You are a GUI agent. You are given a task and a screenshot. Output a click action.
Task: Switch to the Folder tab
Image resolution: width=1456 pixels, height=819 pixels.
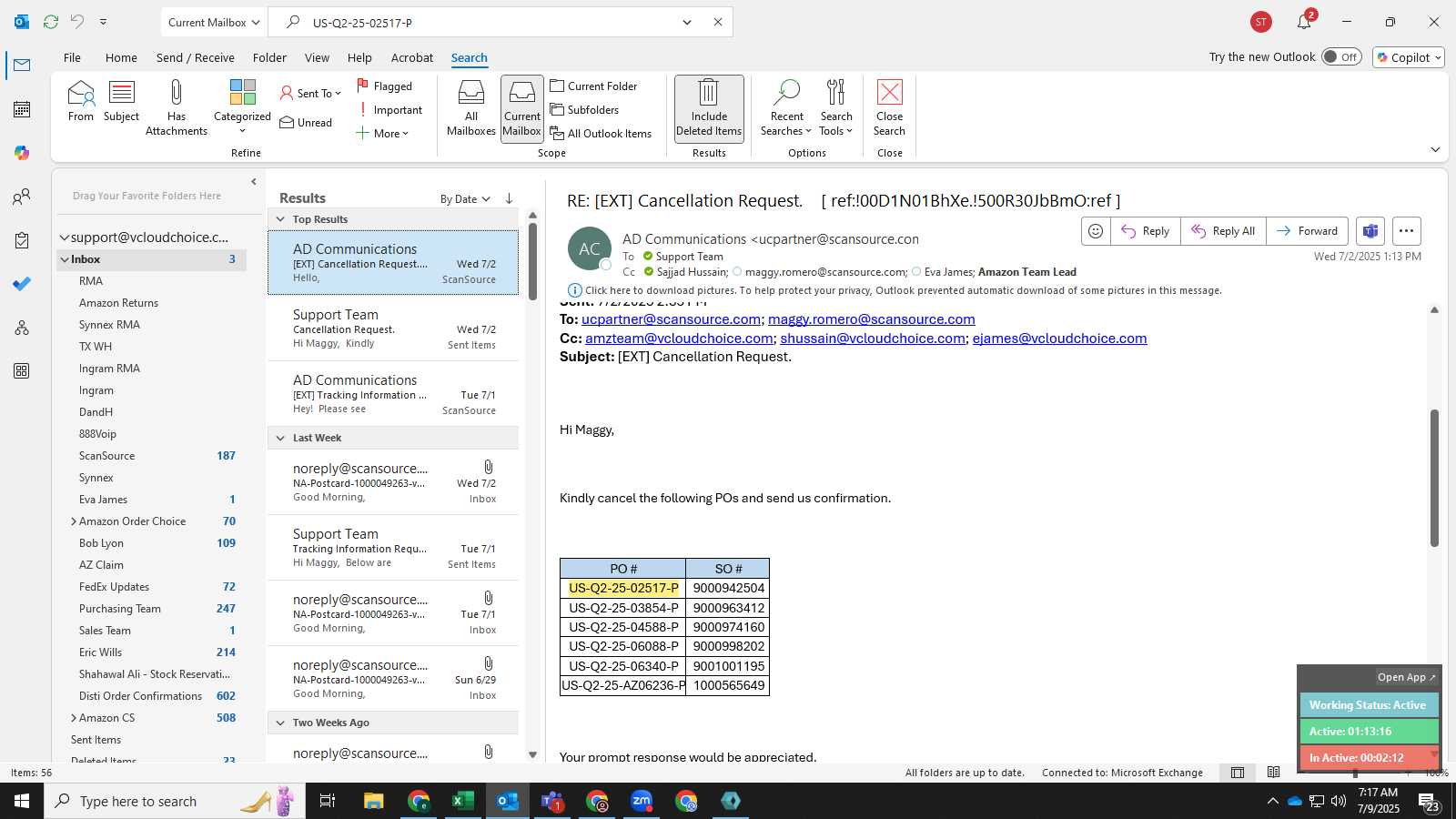[269, 57]
